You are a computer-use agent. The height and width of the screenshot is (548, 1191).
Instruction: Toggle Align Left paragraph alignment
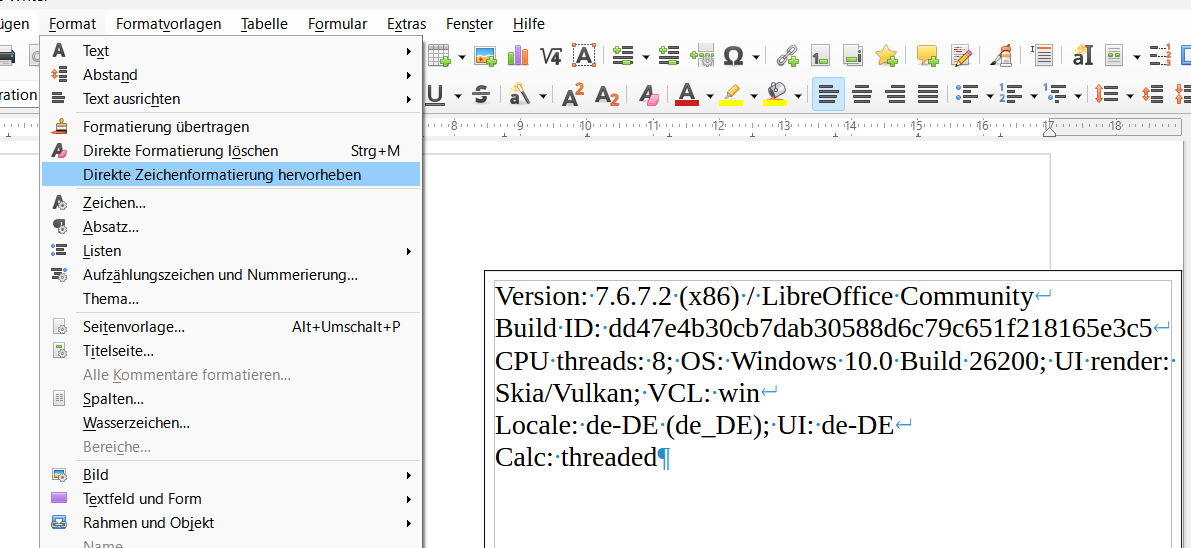click(828, 95)
